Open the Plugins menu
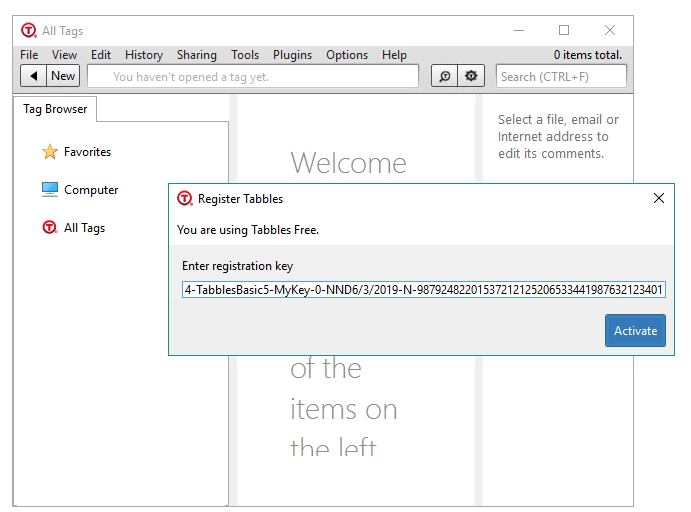Image resolution: width=691 pixels, height=512 pixels. (292, 55)
